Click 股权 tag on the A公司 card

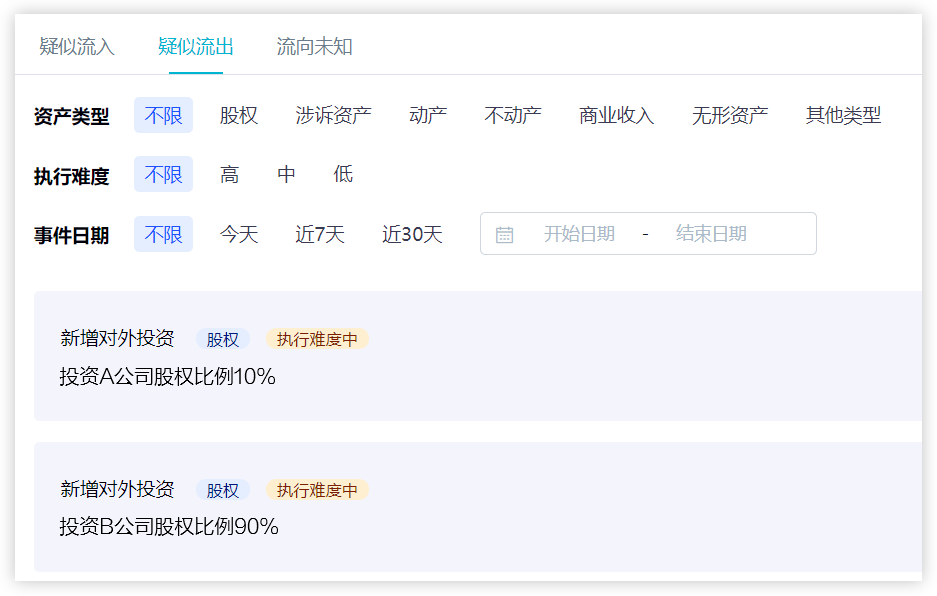pos(223,339)
